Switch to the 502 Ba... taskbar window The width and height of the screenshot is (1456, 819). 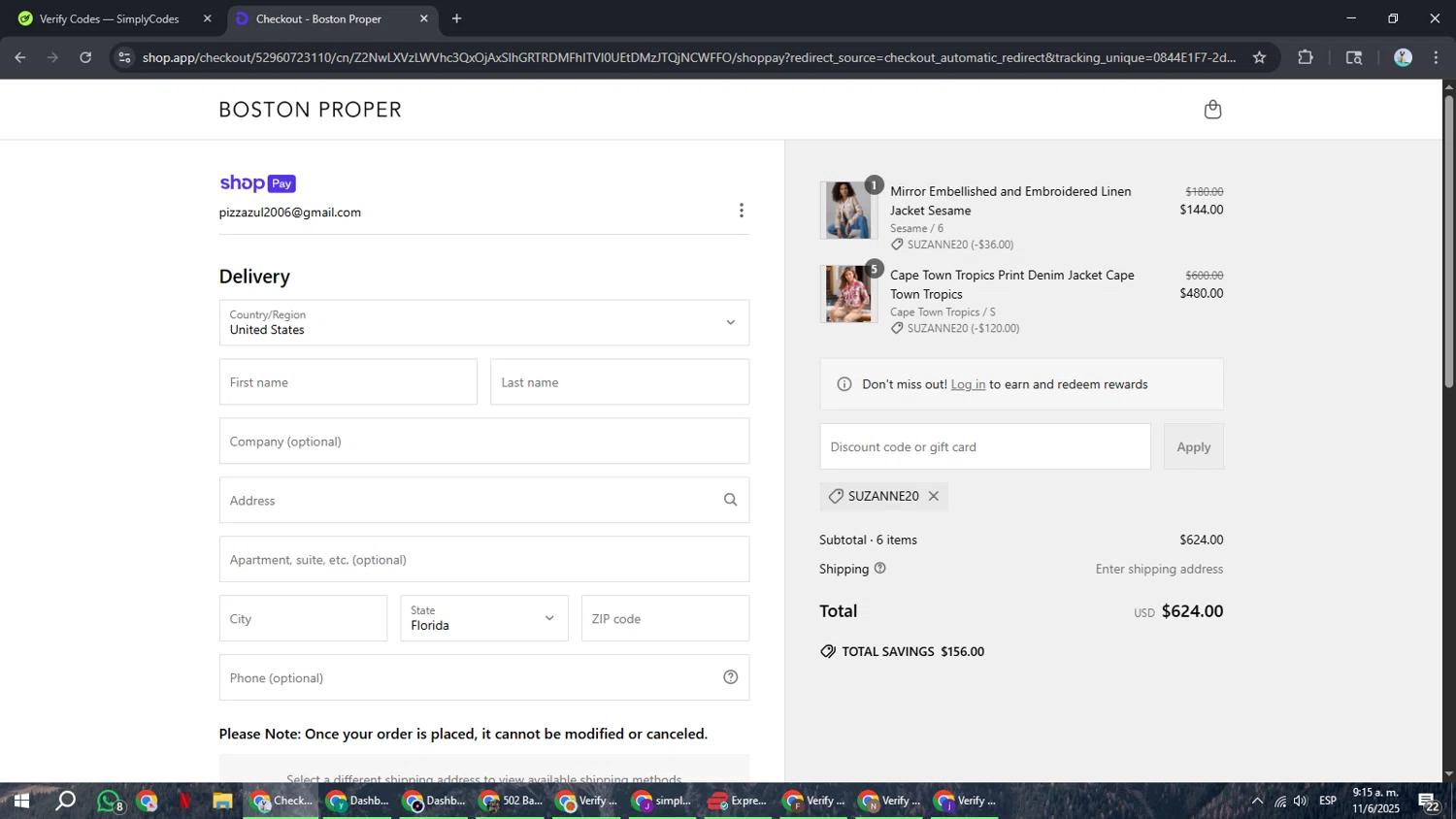click(513, 801)
